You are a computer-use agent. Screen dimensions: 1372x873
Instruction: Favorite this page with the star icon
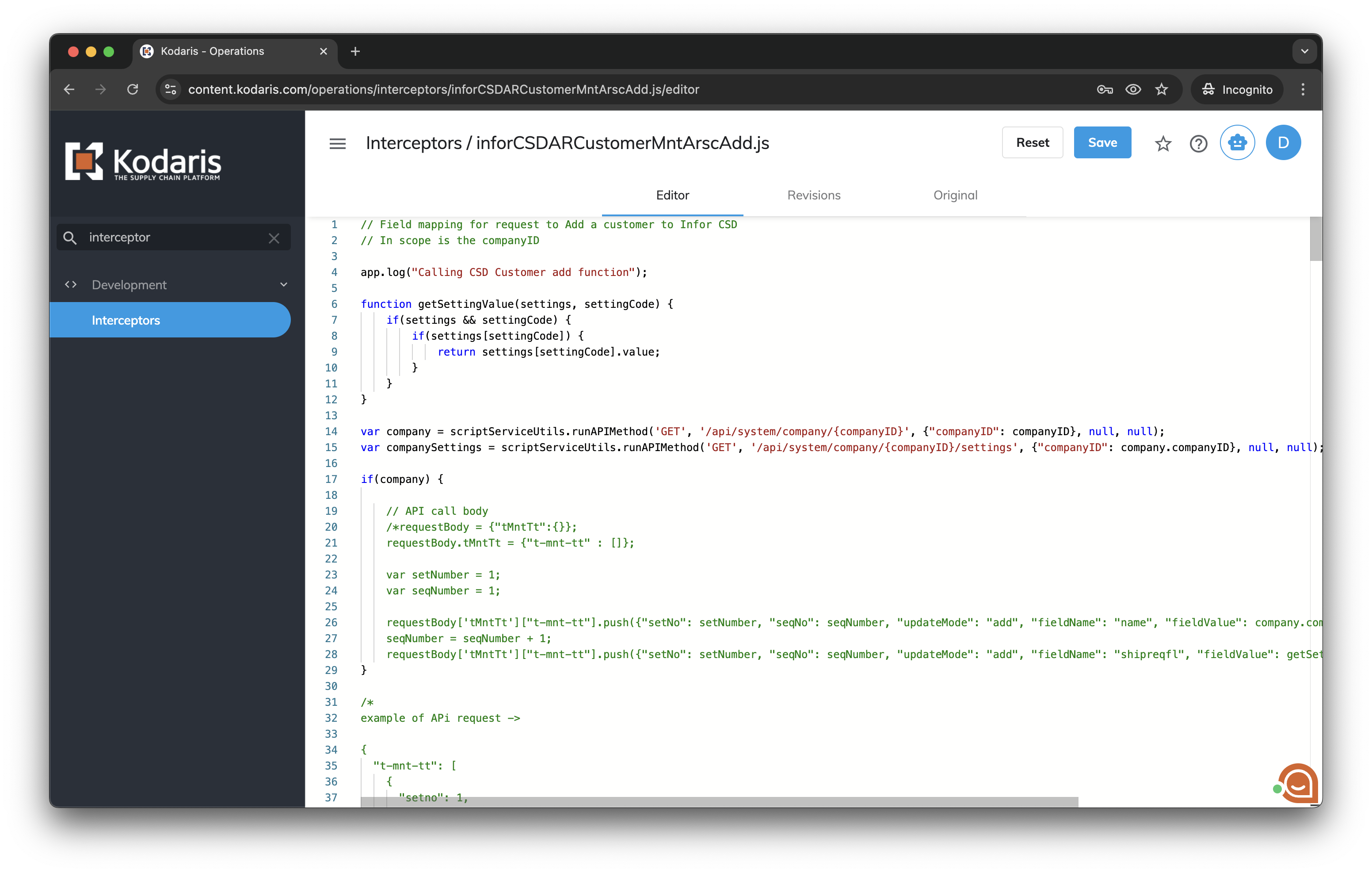tap(1163, 143)
